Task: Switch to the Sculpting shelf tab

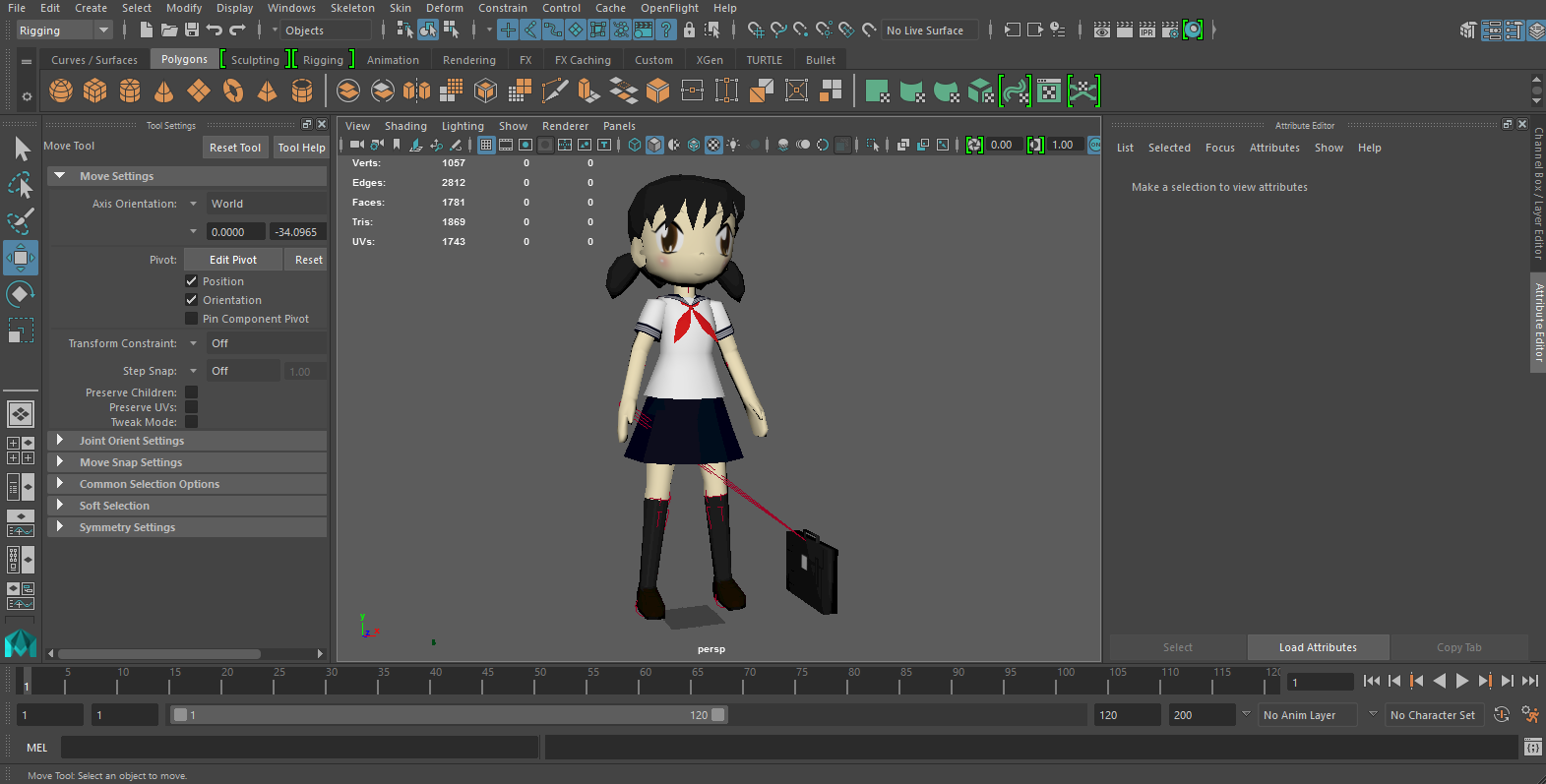Action: pyautogui.click(x=255, y=60)
